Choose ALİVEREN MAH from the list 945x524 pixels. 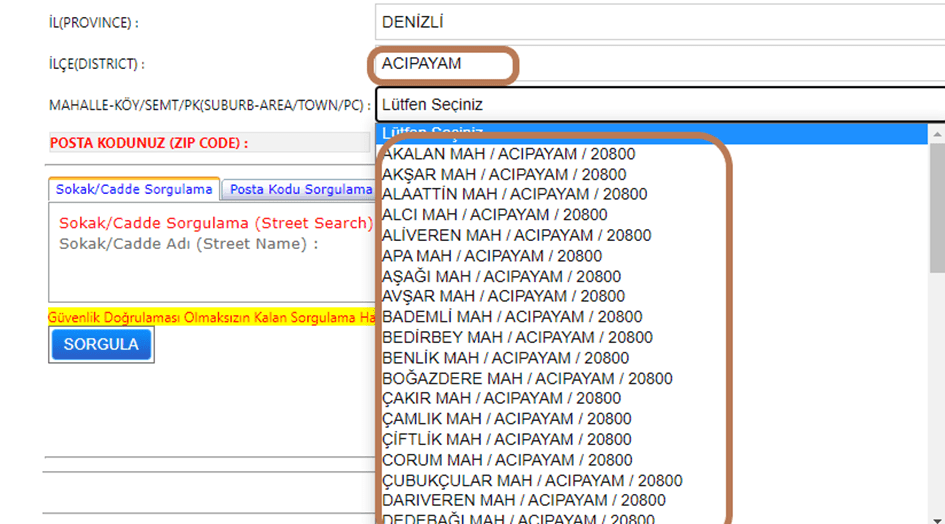(x=516, y=235)
